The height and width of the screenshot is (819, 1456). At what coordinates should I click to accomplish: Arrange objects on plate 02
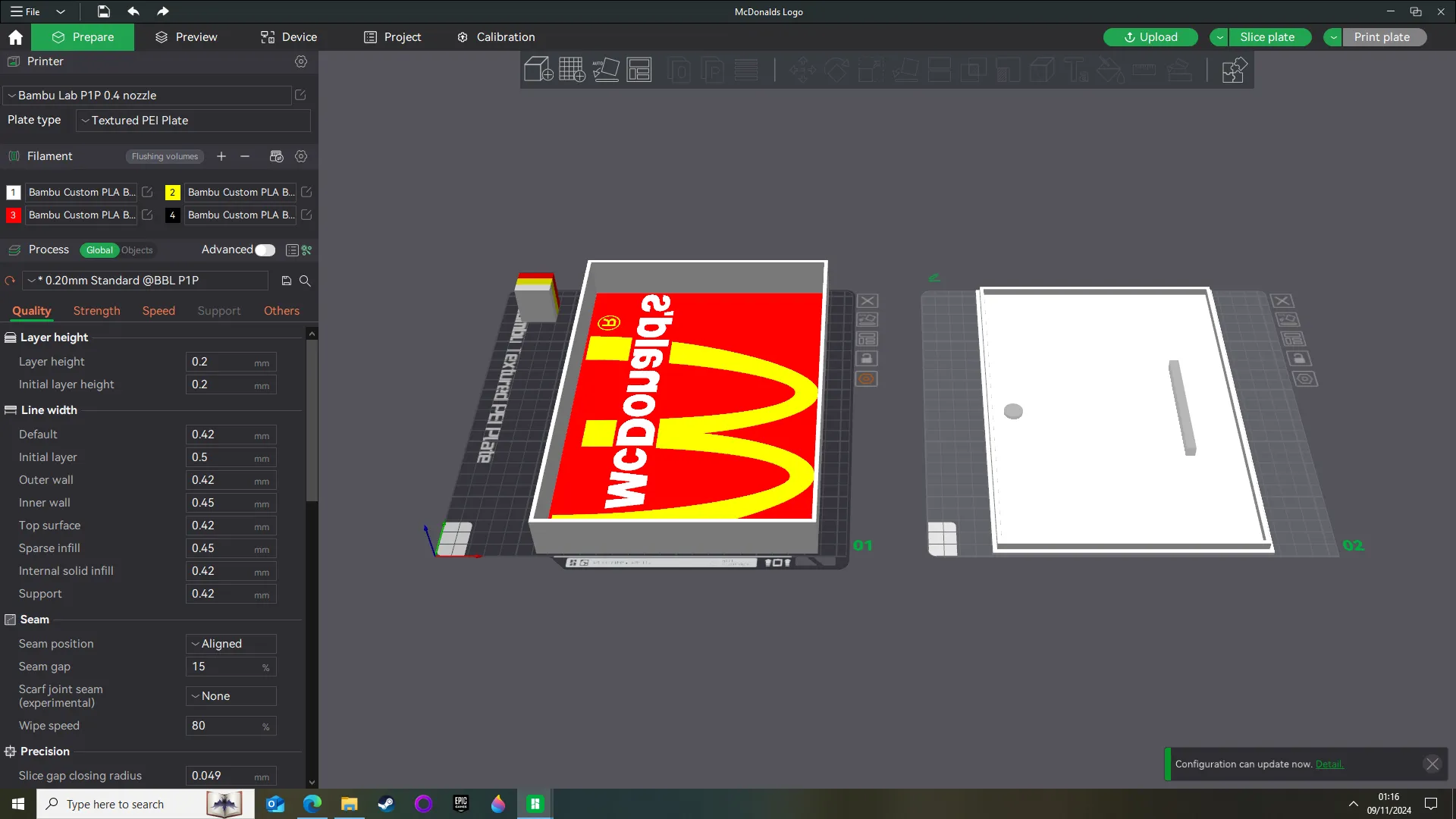click(1293, 339)
